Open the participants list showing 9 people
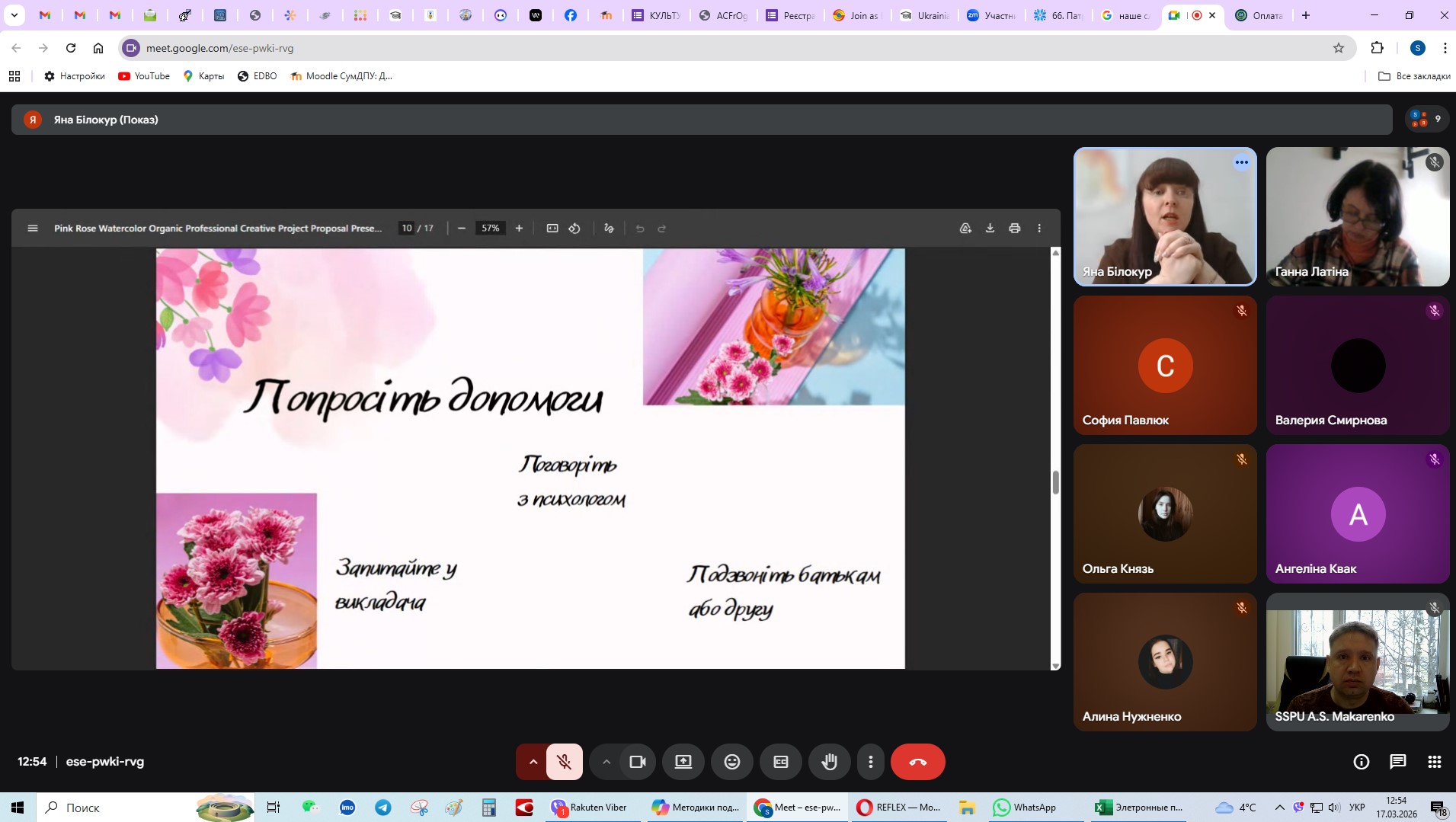This screenshot has height=822, width=1456. click(x=1426, y=119)
